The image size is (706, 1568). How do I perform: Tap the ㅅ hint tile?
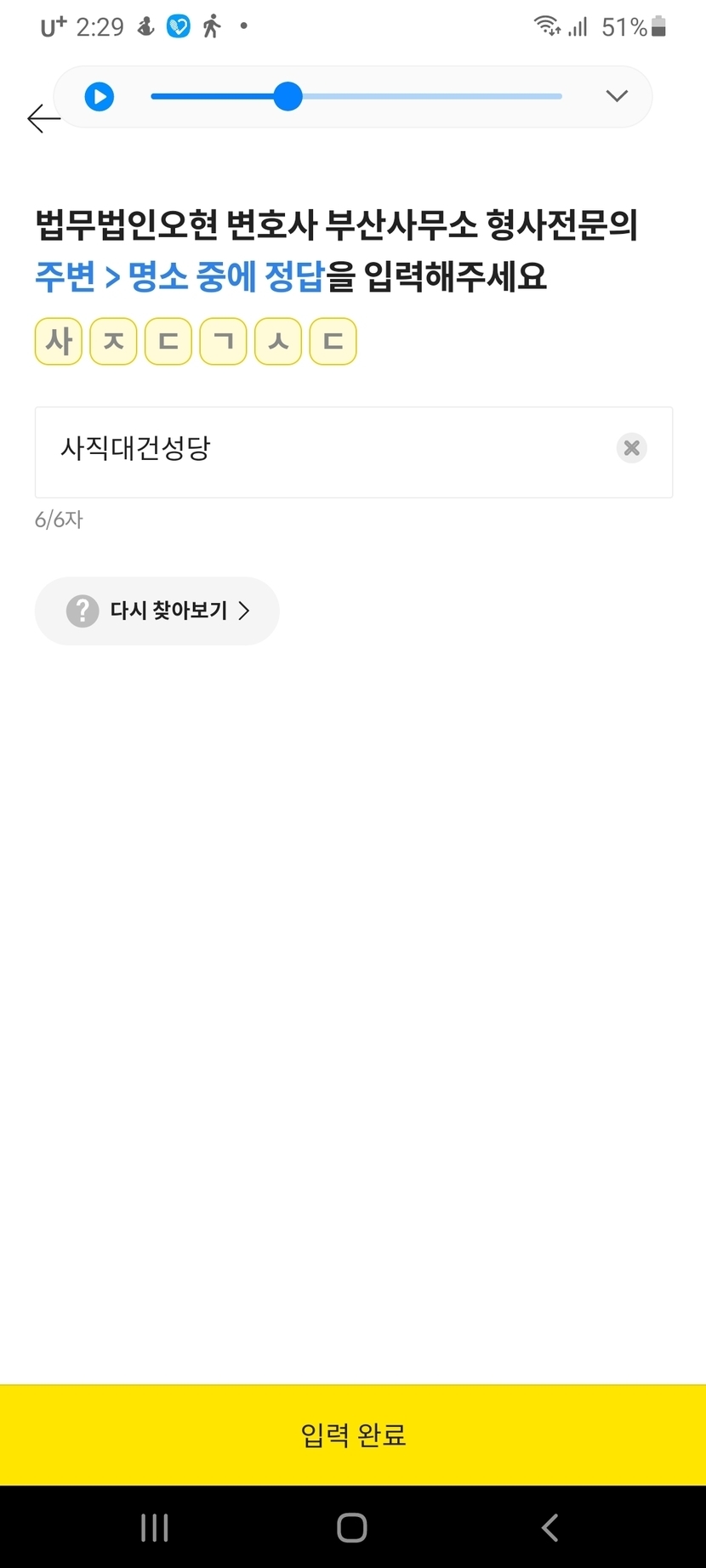click(x=278, y=342)
